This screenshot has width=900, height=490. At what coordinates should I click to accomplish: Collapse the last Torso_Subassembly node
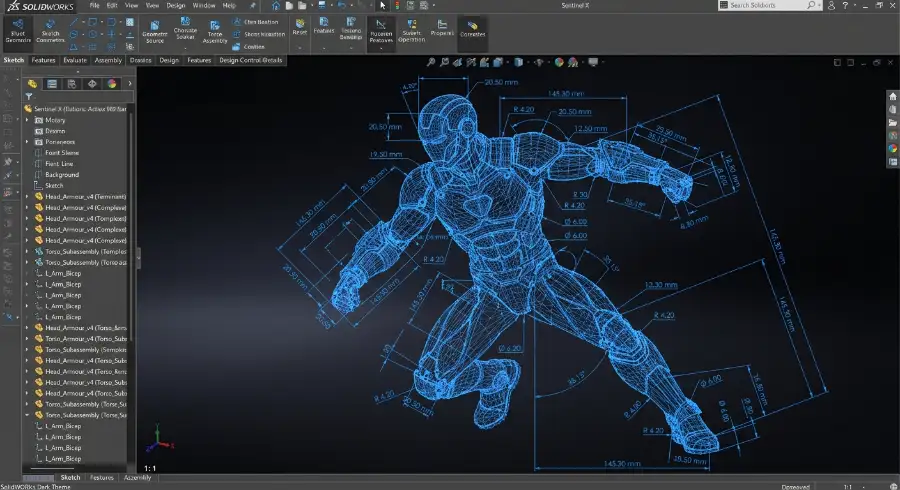coord(27,415)
